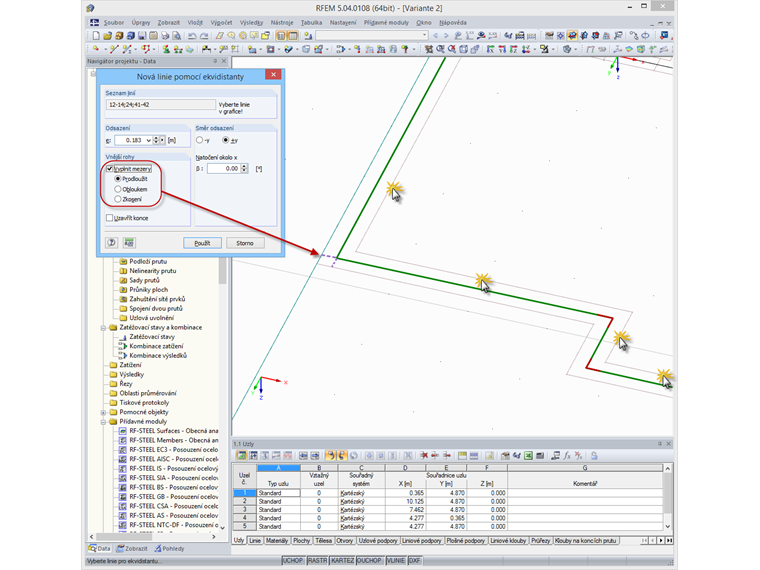
Task: Click the Redo arrow icon
Action: (204, 35)
